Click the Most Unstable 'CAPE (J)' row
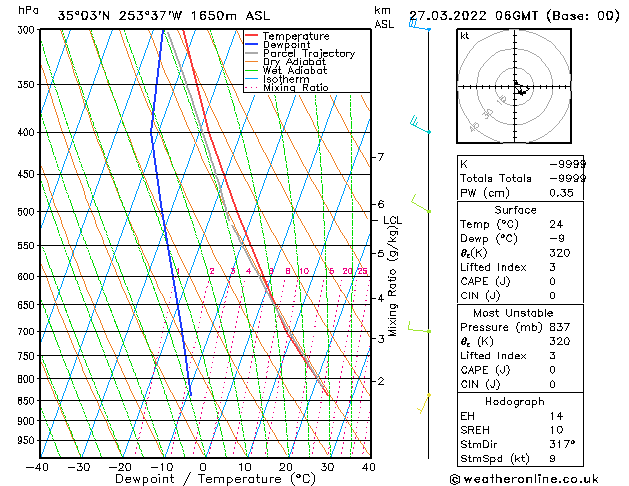 pos(520,370)
